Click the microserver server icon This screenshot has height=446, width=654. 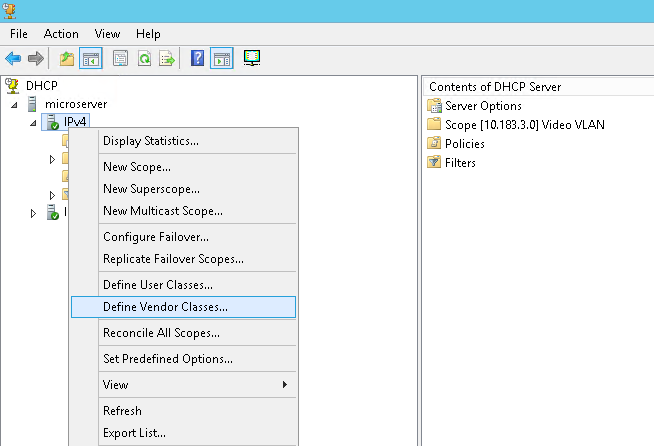pos(32,104)
